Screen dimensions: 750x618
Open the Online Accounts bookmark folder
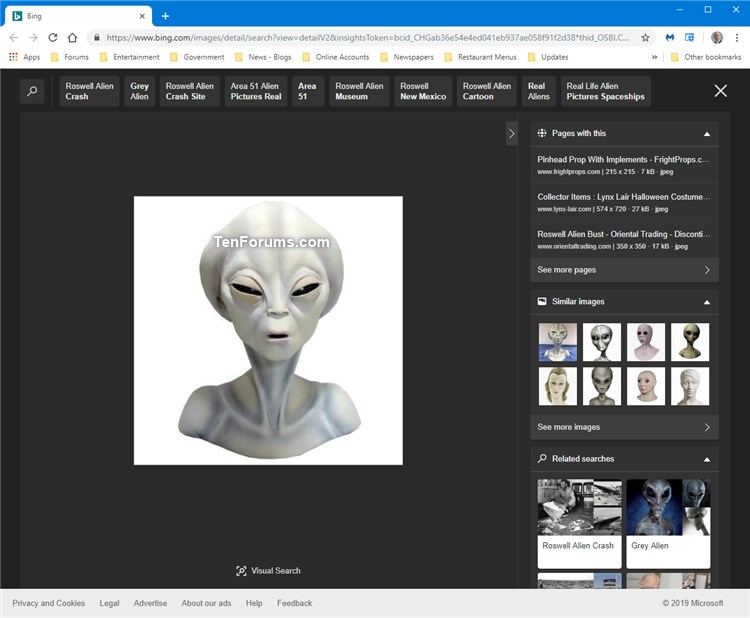tap(336, 57)
